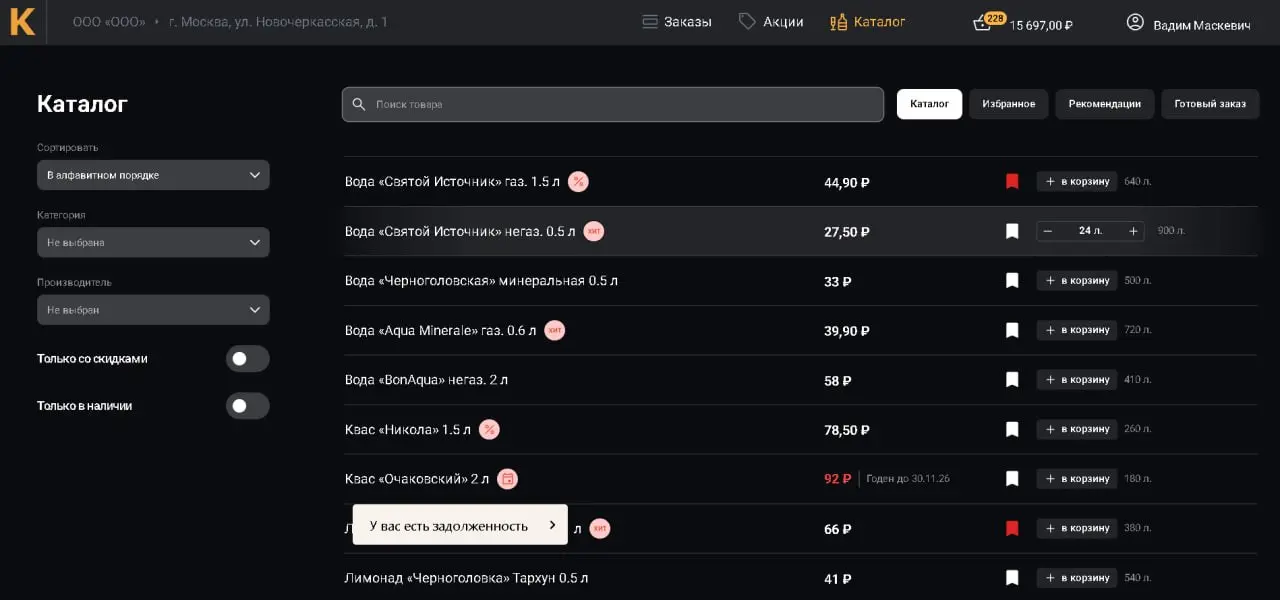Click the orange K logo
This screenshot has height=600, width=1280.
coord(22,22)
